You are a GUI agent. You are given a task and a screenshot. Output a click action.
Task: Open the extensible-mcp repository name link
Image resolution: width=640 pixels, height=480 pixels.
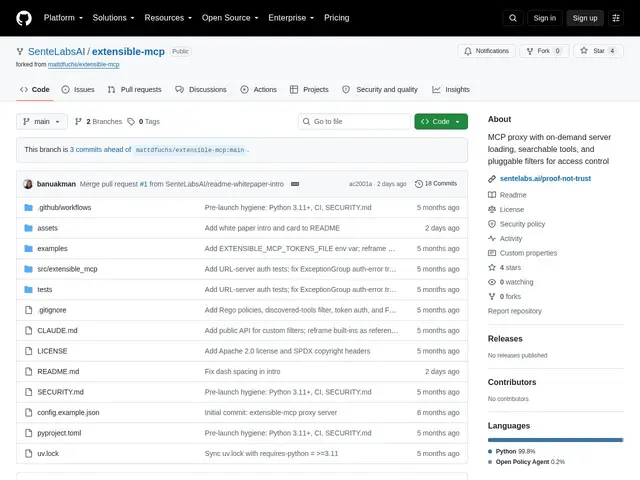coord(128,51)
